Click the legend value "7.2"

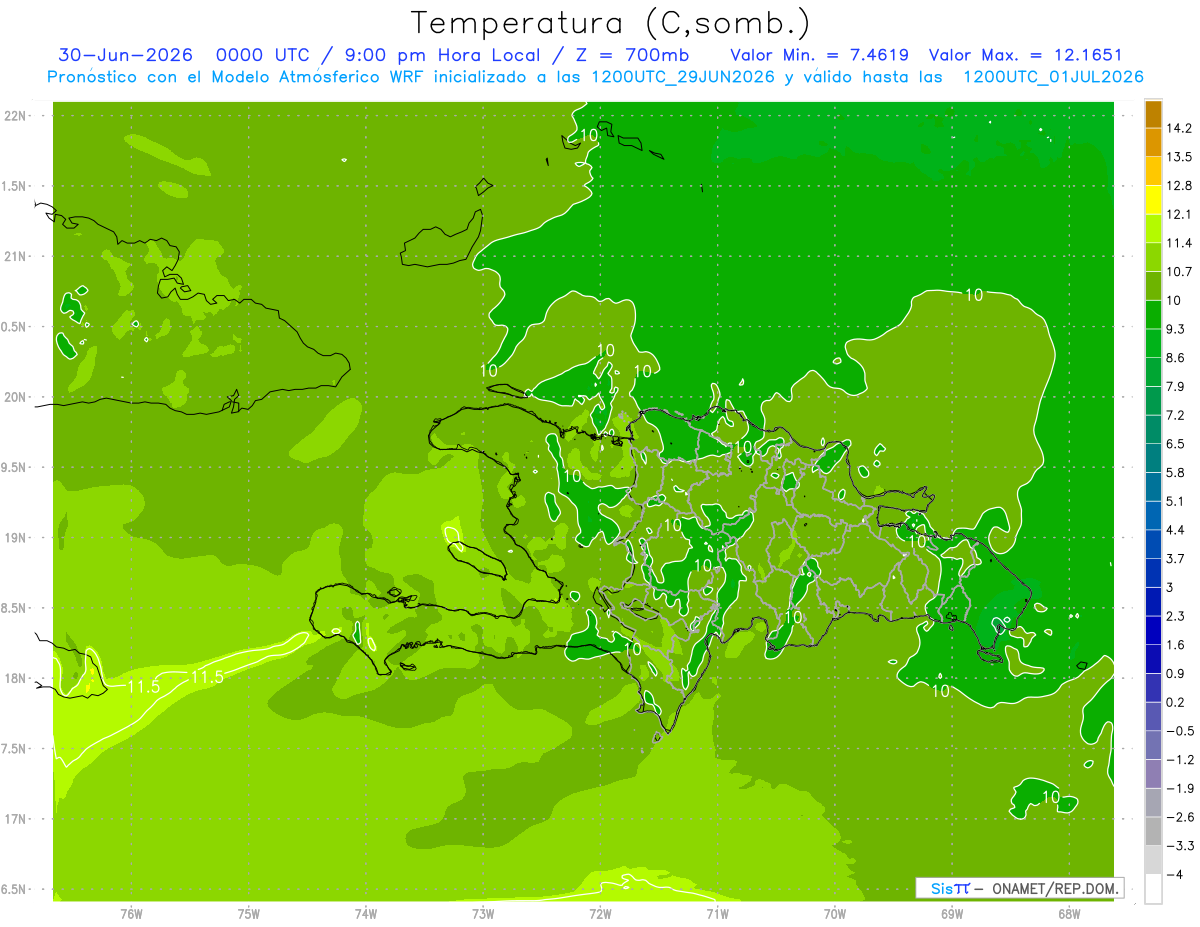[x=1176, y=415]
